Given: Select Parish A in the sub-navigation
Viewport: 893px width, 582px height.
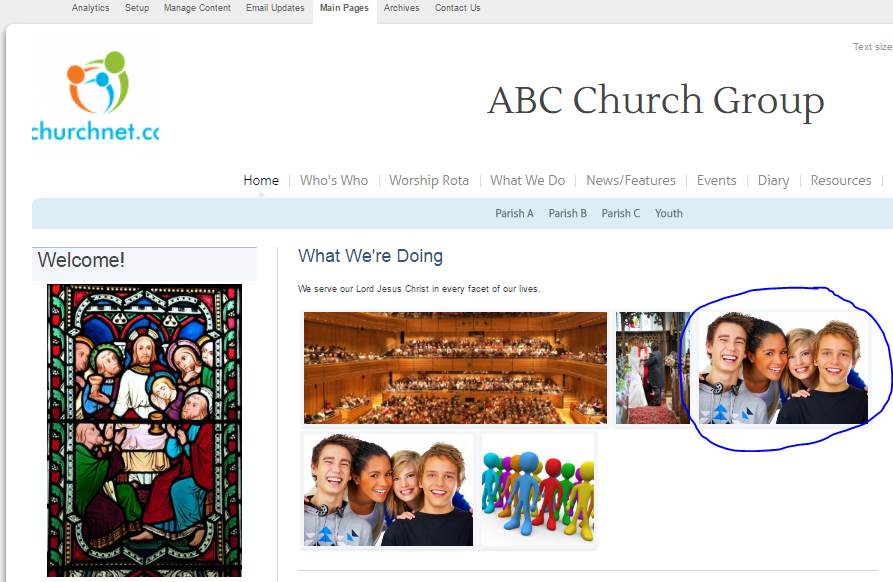Looking at the screenshot, I should click(514, 213).
